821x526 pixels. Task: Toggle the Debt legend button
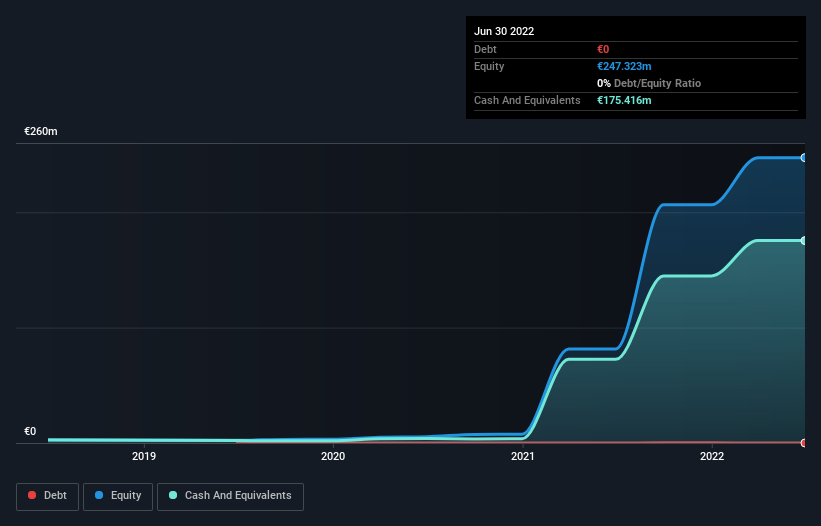click(48, 496)
